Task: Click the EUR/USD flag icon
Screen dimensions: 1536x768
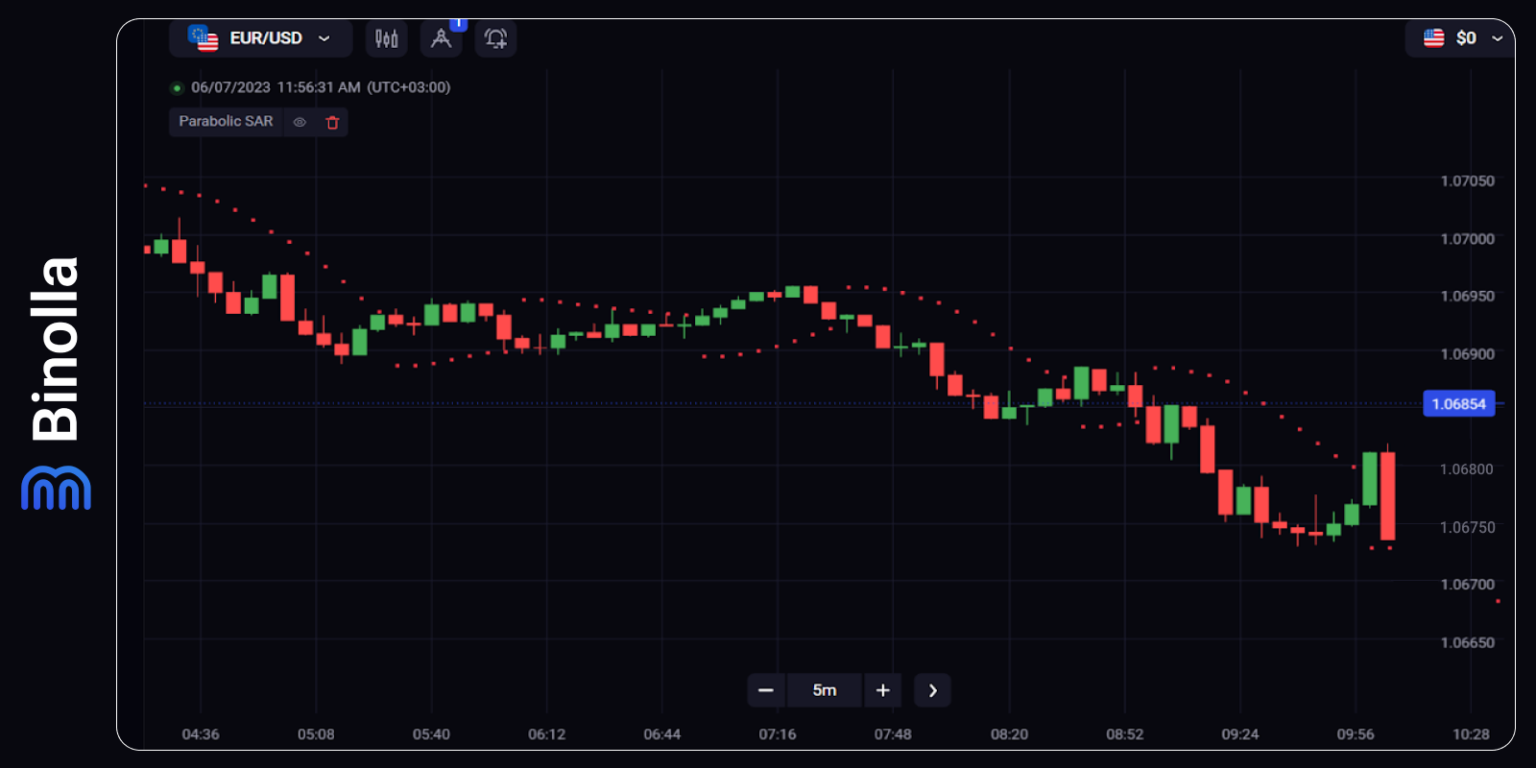Action: click(x=203, y=38)
